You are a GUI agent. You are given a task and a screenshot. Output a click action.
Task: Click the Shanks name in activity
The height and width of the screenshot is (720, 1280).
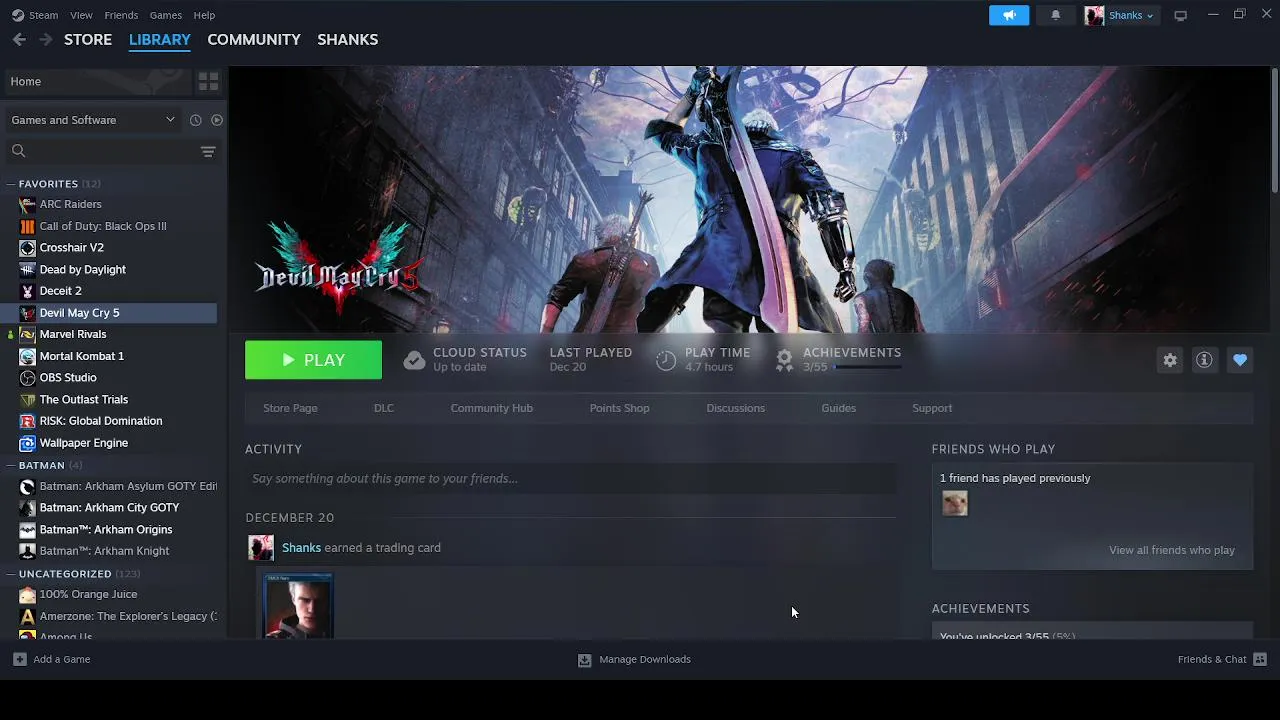301,548
